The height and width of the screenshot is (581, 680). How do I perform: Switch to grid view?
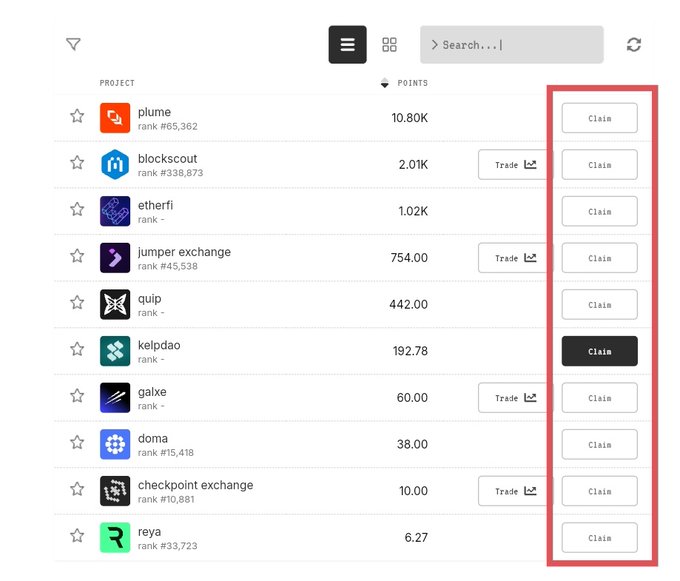click(389, 45)
